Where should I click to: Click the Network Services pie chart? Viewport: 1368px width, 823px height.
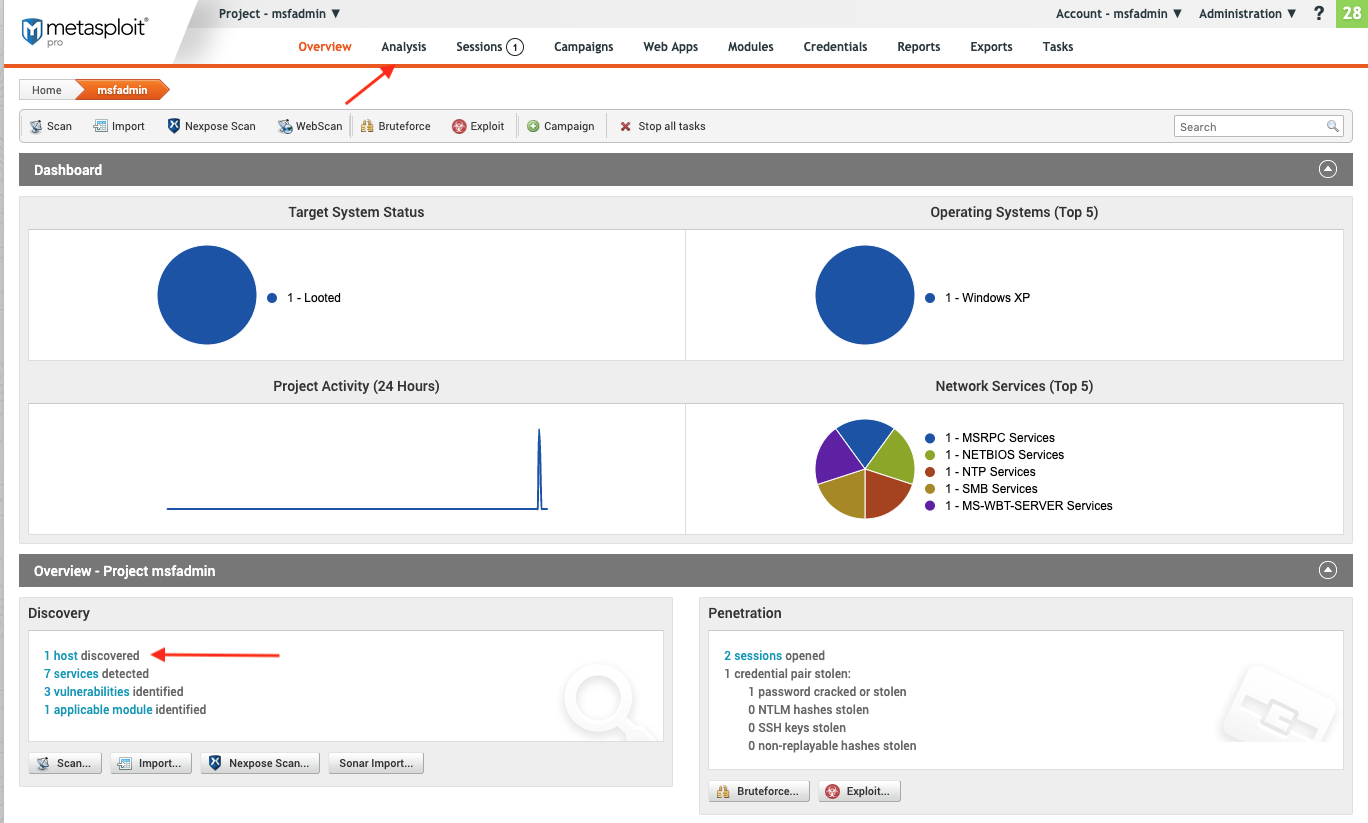pos(865,469)
